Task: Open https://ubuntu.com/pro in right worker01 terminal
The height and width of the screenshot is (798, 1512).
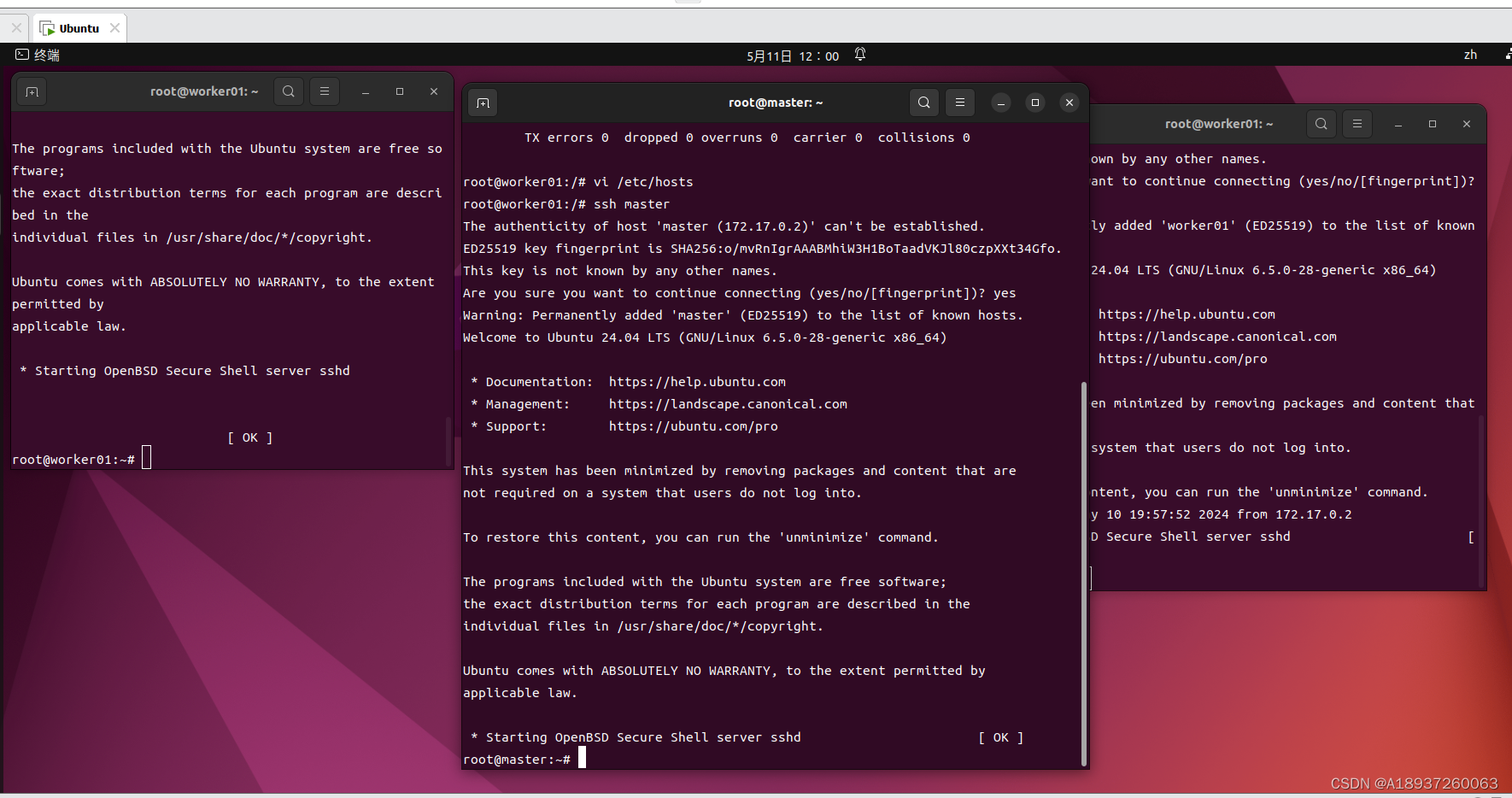Action: [x=1182, y=359]
